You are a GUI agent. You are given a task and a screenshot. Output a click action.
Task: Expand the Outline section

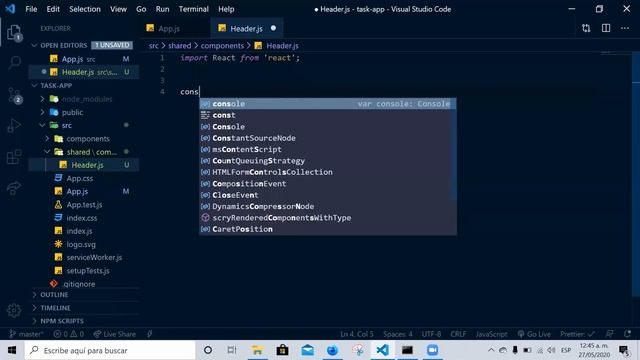[x=84, y=295]
